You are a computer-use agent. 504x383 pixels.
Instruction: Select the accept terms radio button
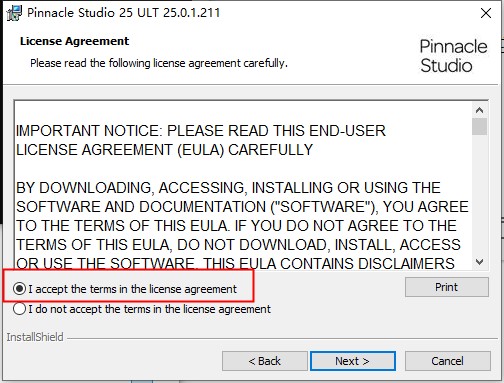[19, 289]
